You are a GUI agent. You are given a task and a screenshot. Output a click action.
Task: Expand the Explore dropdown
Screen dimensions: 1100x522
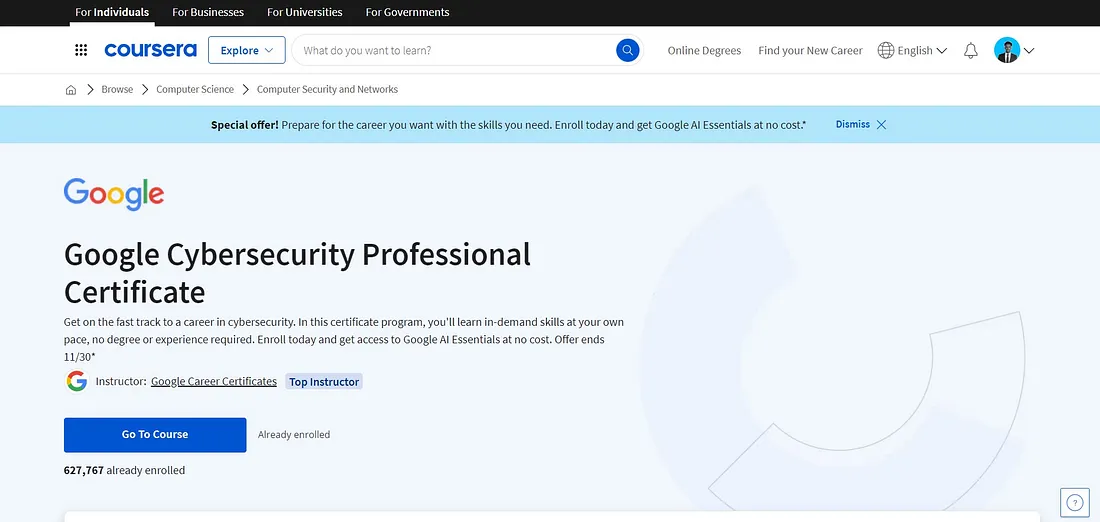247,50
